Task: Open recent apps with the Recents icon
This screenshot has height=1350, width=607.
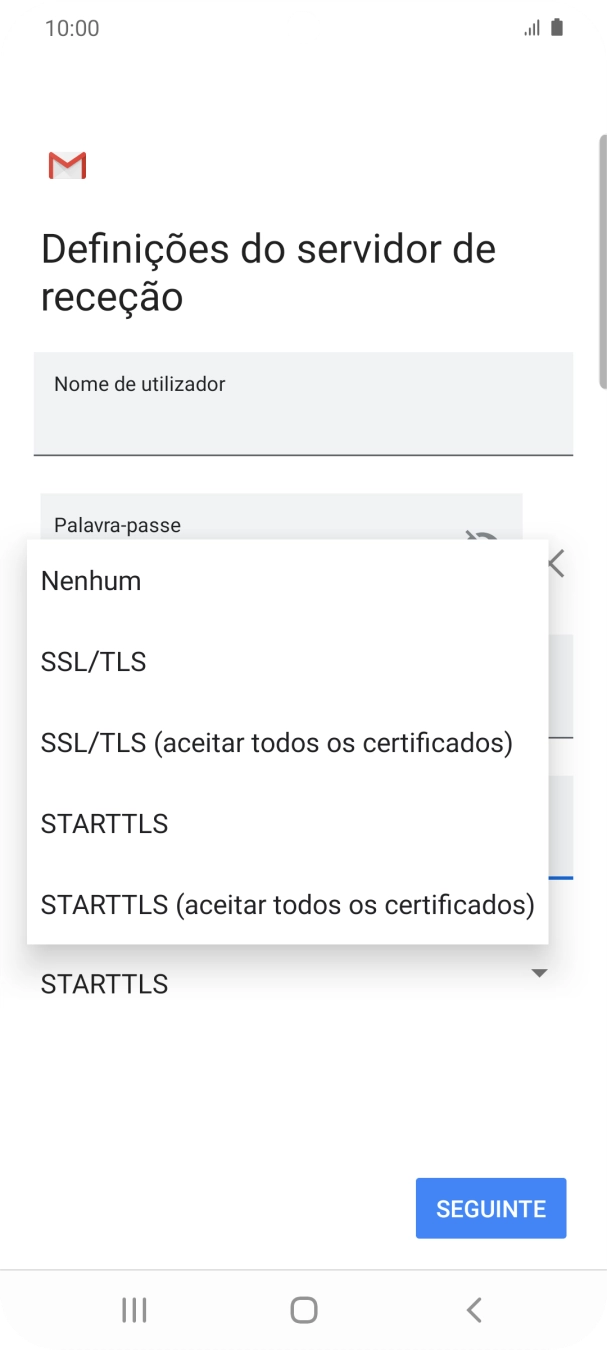Action: [x=133, y=1308]
